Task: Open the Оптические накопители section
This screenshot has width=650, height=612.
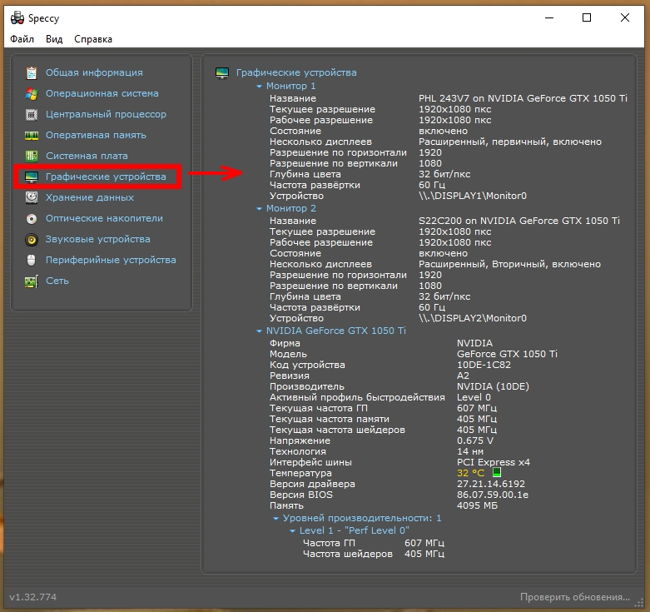Action: pos(104,218)
